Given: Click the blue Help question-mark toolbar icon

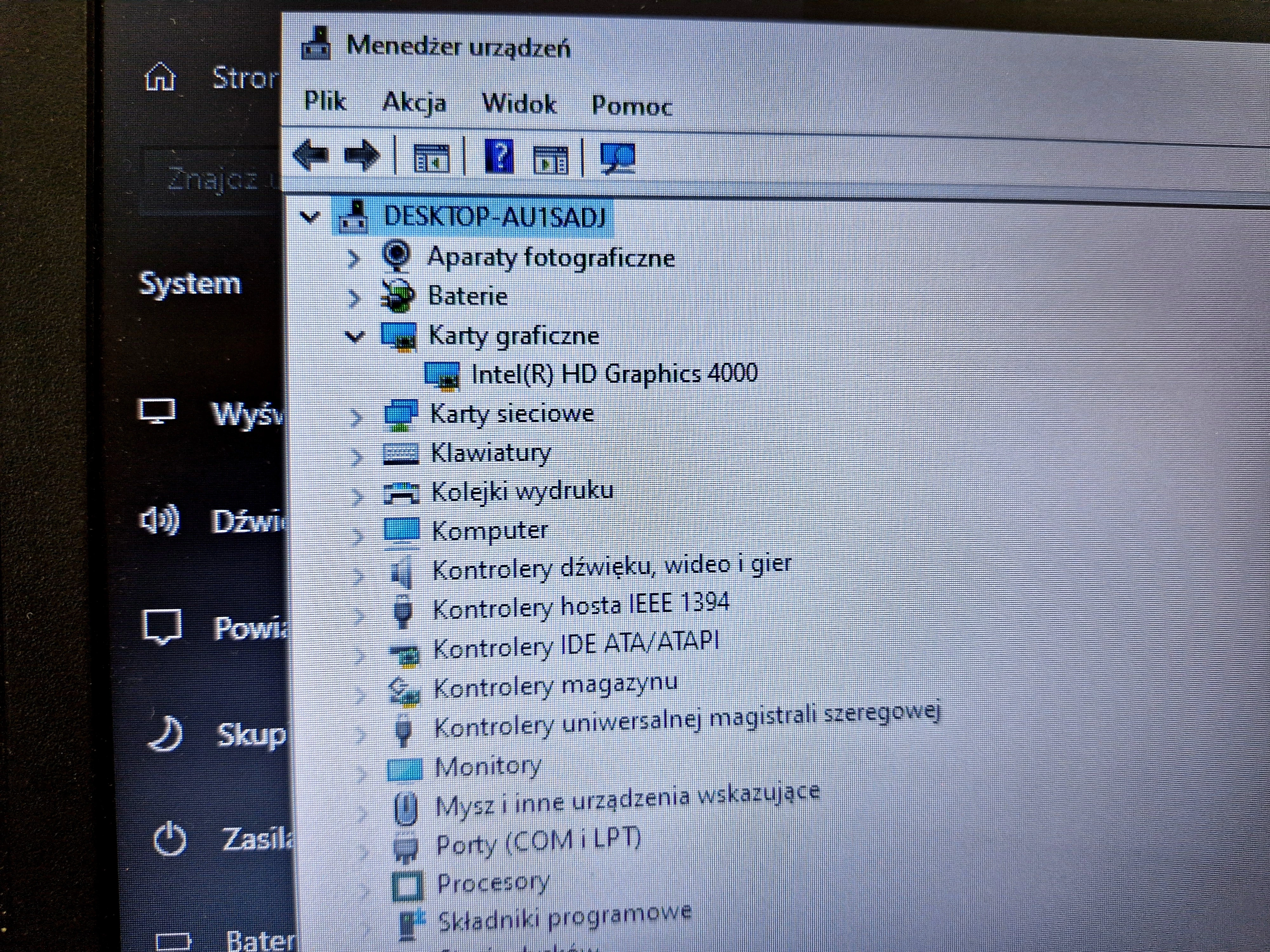Looking at the screenshot, I should click(x=499, y=156).
